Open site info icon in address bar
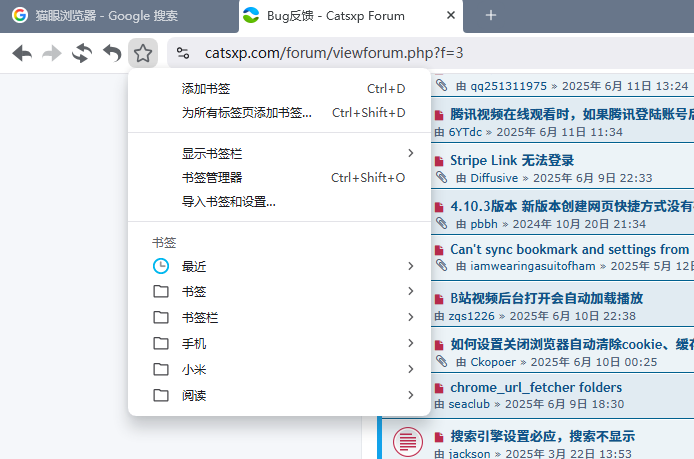 pos(183,53)
